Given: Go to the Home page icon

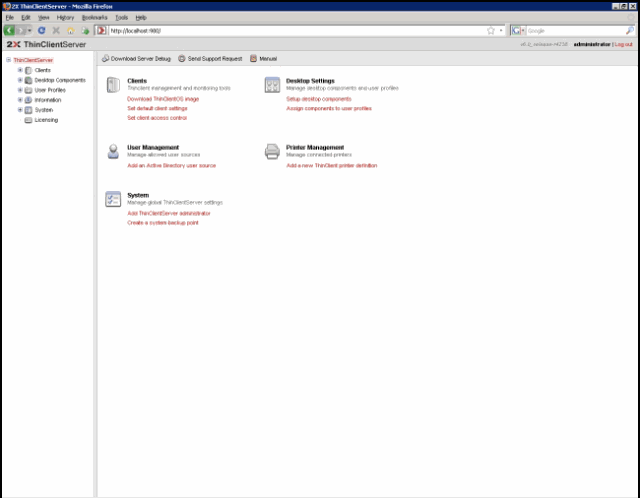Looking at the screenshot, I should point(71,31).
